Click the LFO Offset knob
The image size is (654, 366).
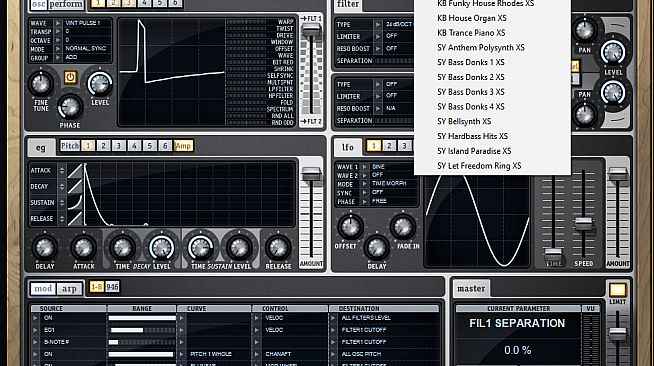350,226
